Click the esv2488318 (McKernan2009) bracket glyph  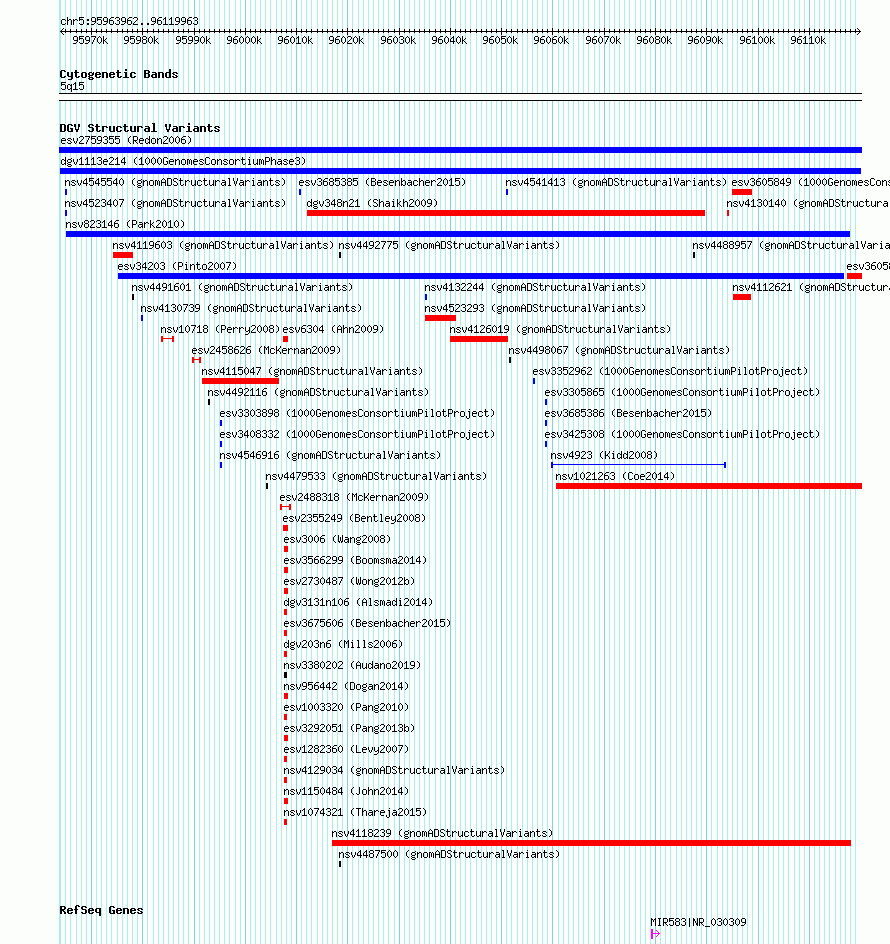click(x=285, y=507)
